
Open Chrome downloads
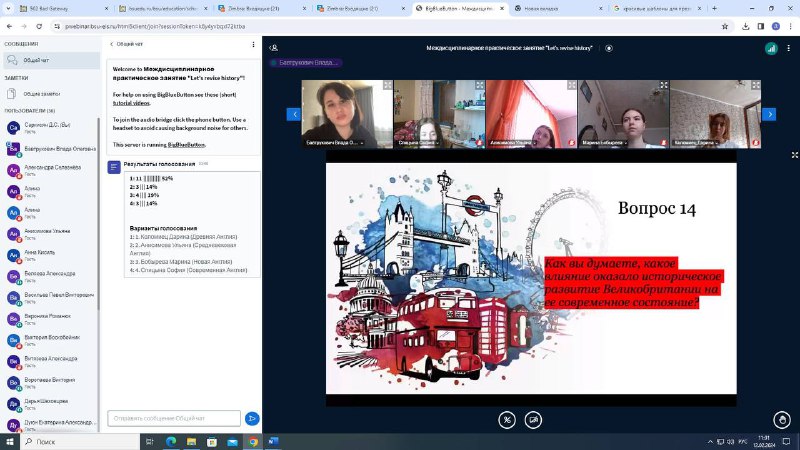(745, 26)
